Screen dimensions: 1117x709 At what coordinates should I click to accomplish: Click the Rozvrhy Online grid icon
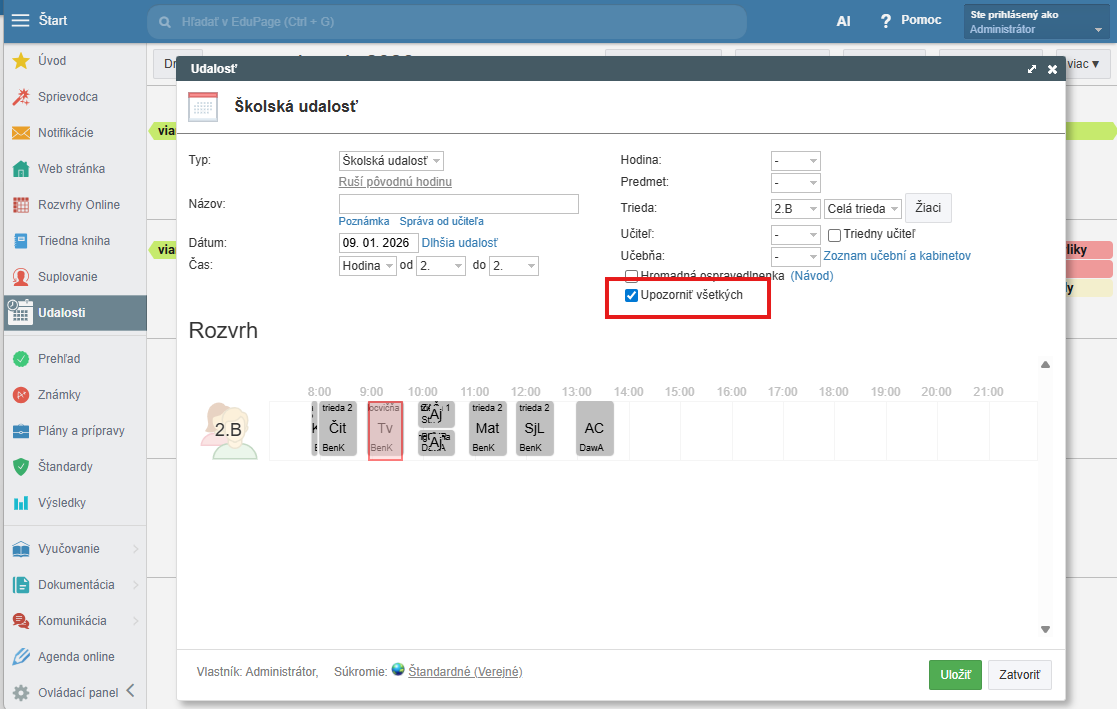point(20,205)
